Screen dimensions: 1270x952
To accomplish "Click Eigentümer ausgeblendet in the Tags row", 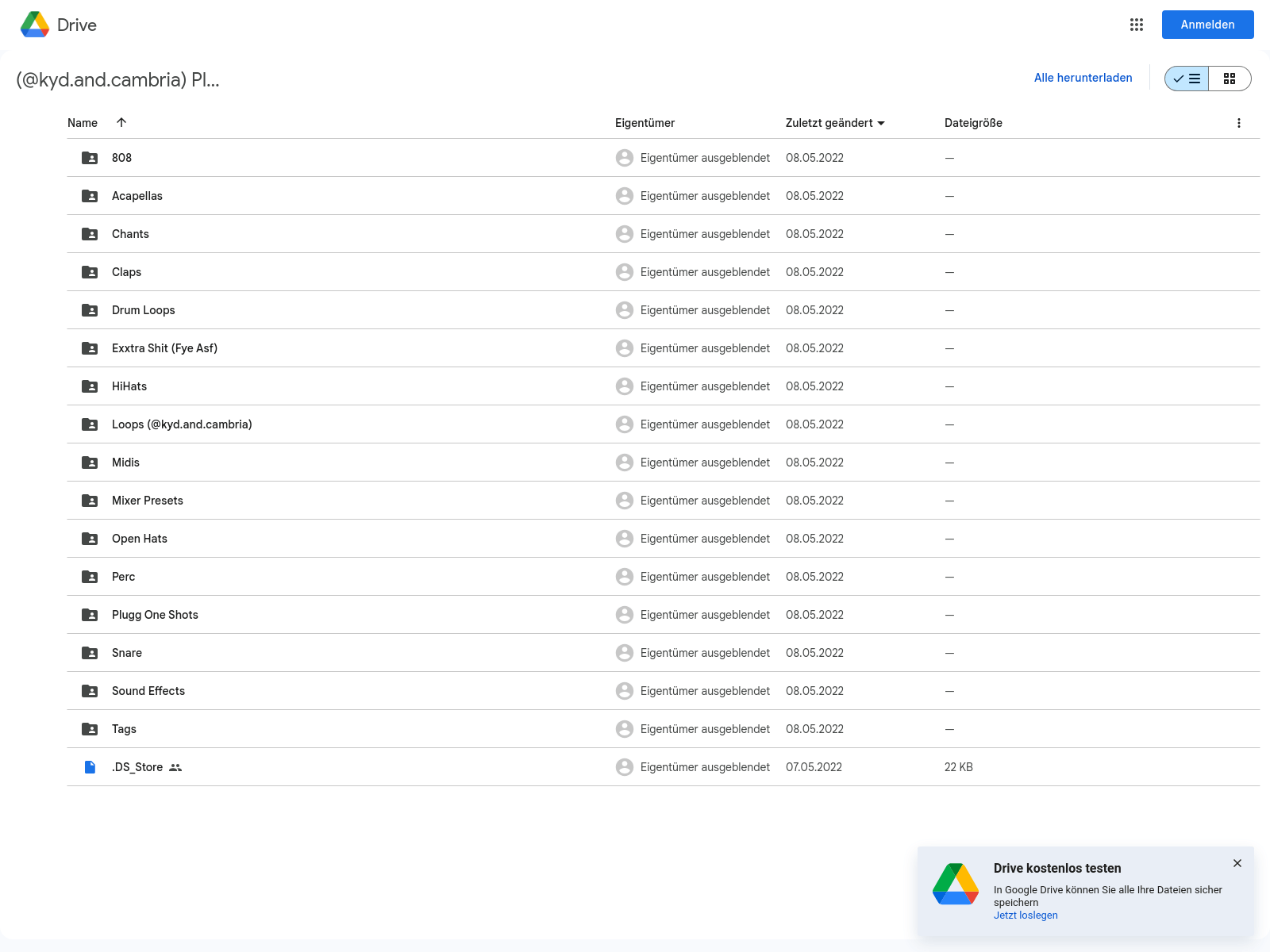I will pos(705,729).
